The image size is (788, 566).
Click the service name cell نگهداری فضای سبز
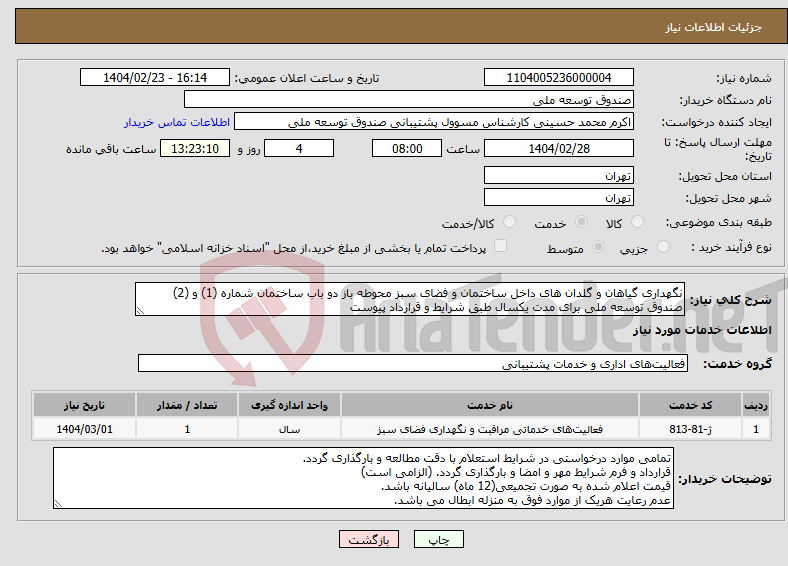pos(489,429)
